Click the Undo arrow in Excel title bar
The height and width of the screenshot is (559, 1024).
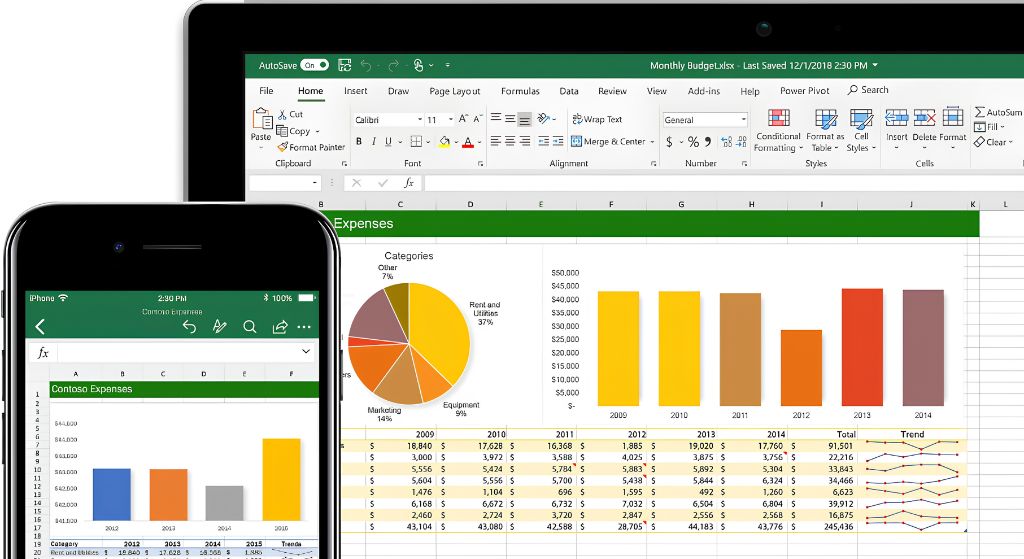pos(366,65)
